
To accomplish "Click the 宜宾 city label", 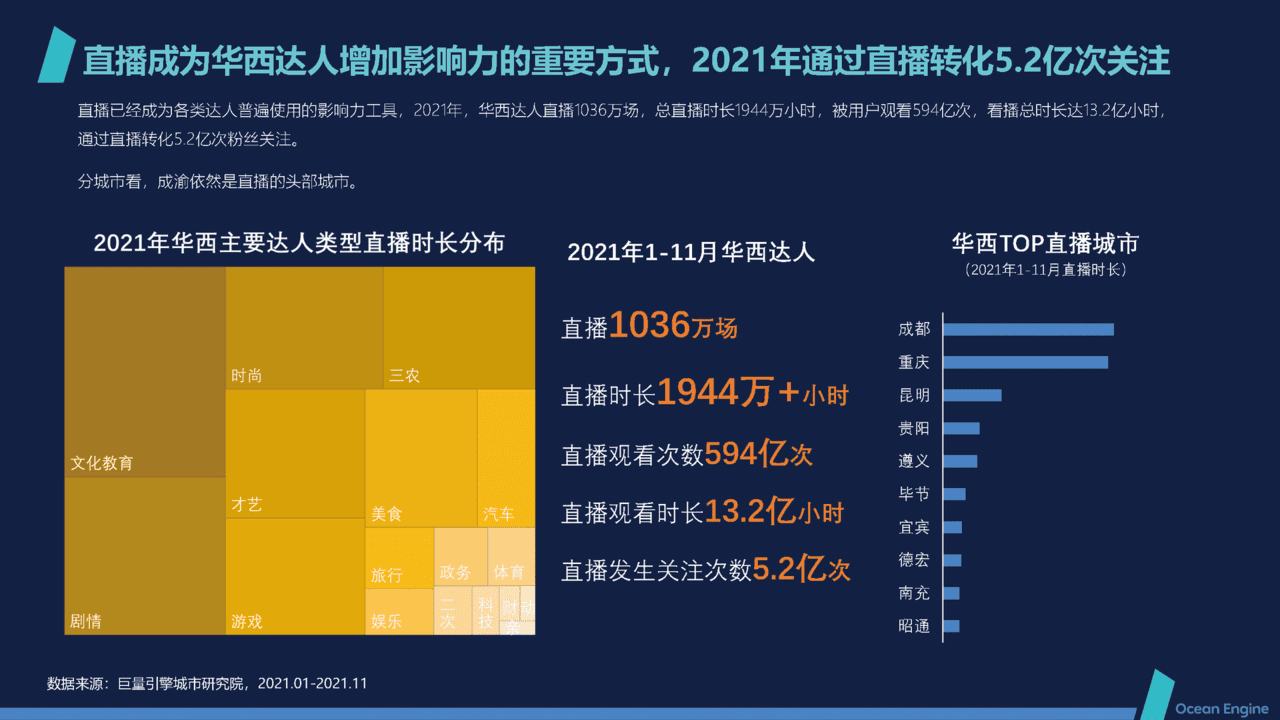I will [914, 527].
